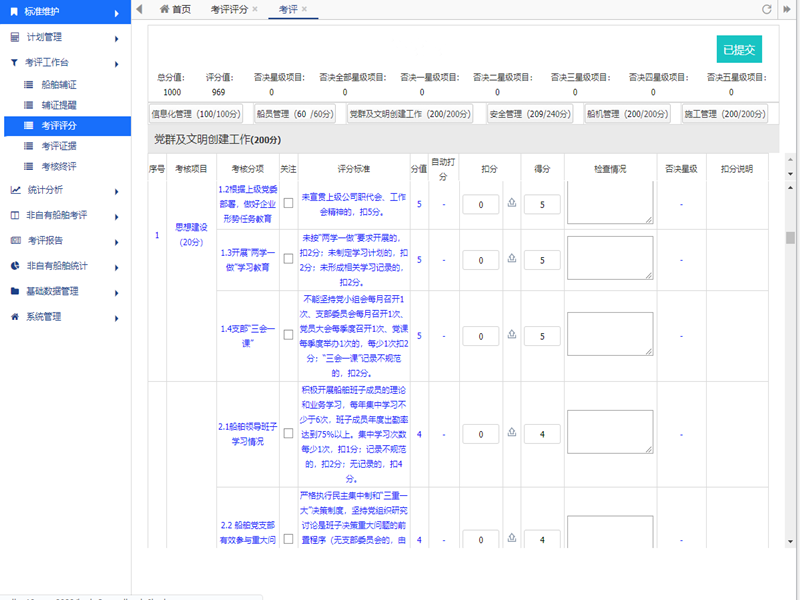The image size is (800, 600).
Task: Click the pie chart icon beside 非自有船舶统计
Action: click(x=15, y=266)
